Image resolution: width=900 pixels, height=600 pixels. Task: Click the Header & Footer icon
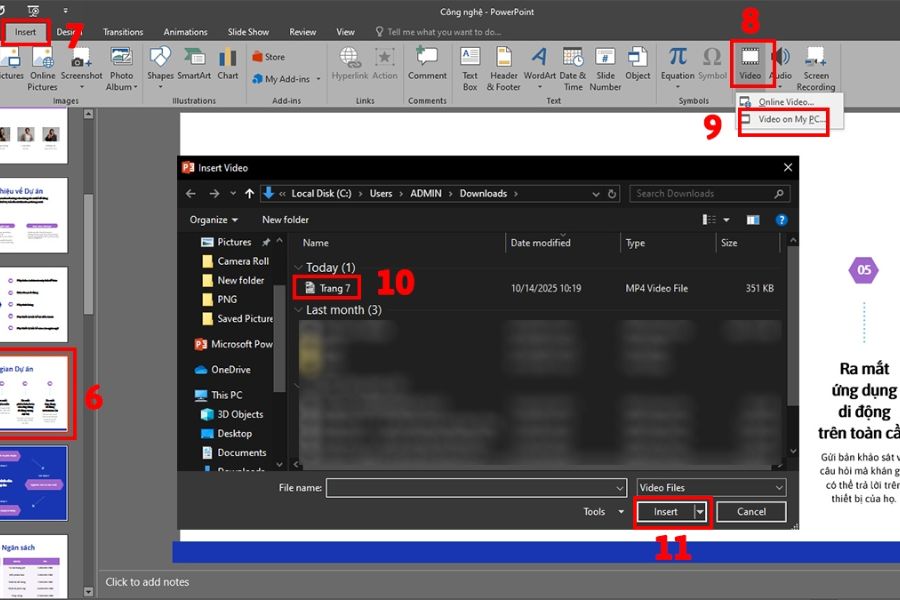click(503, 57)
